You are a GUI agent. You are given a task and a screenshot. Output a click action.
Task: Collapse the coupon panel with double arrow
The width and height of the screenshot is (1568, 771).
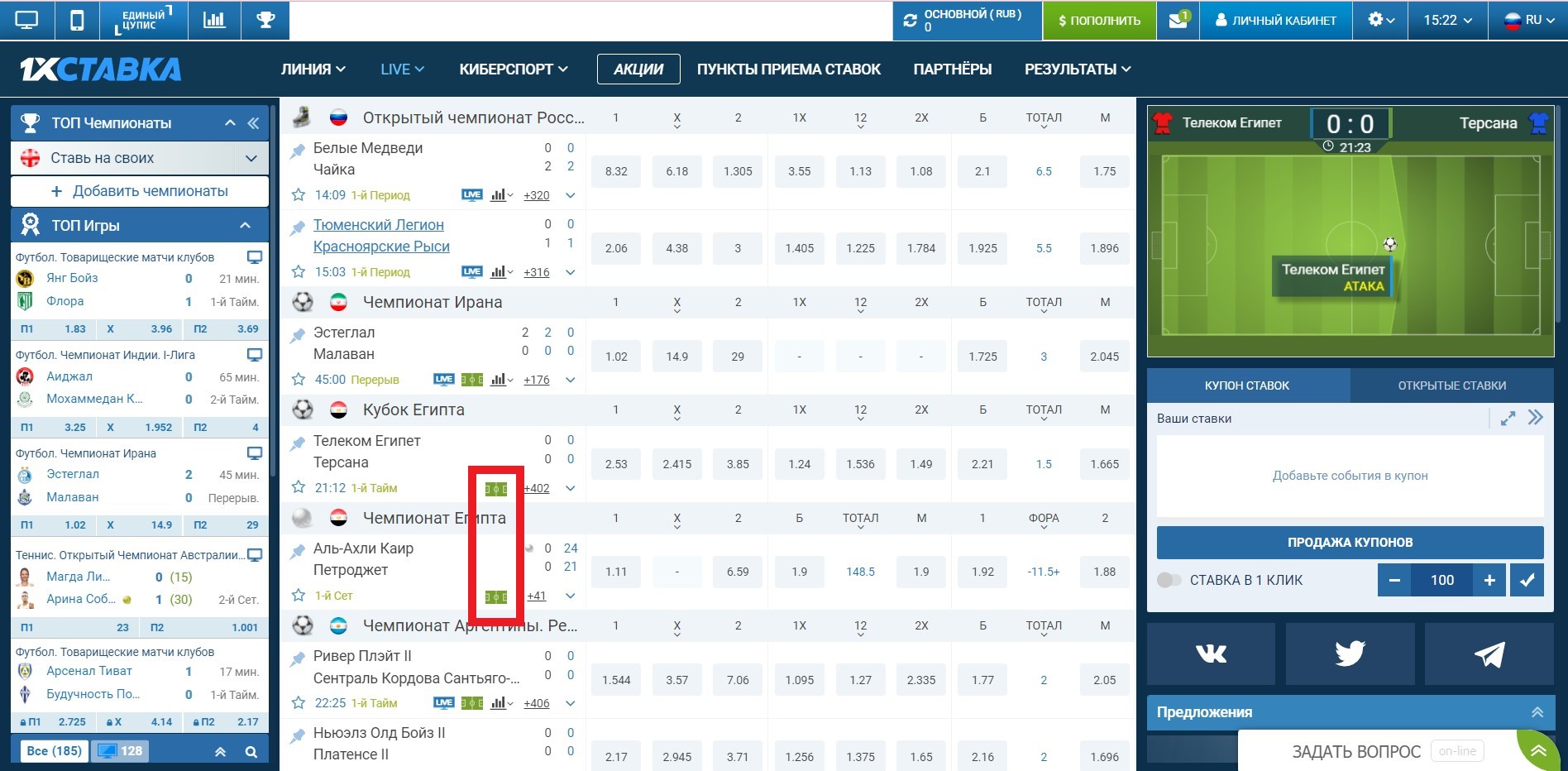coord(1536,418)
